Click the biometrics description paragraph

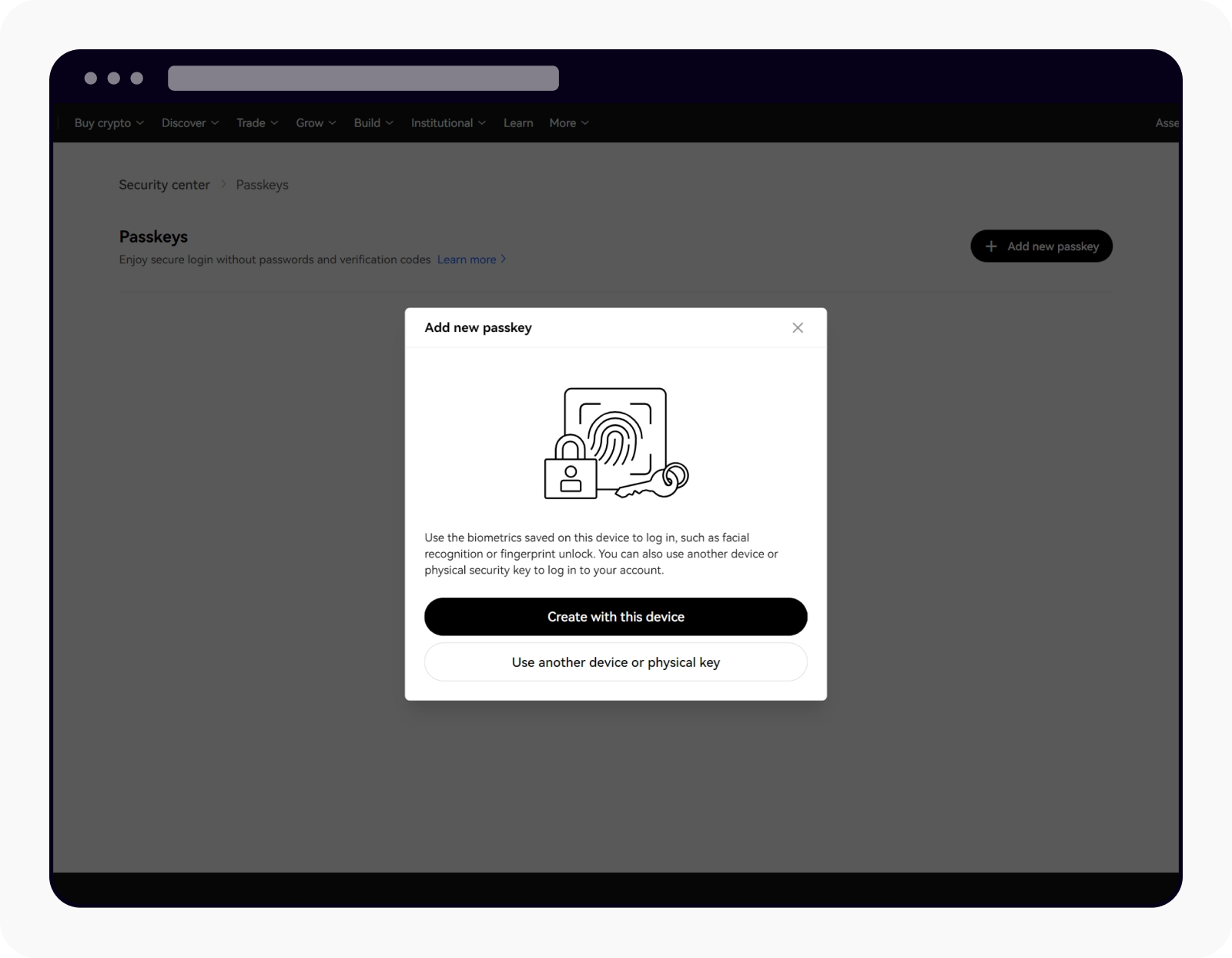601,554
